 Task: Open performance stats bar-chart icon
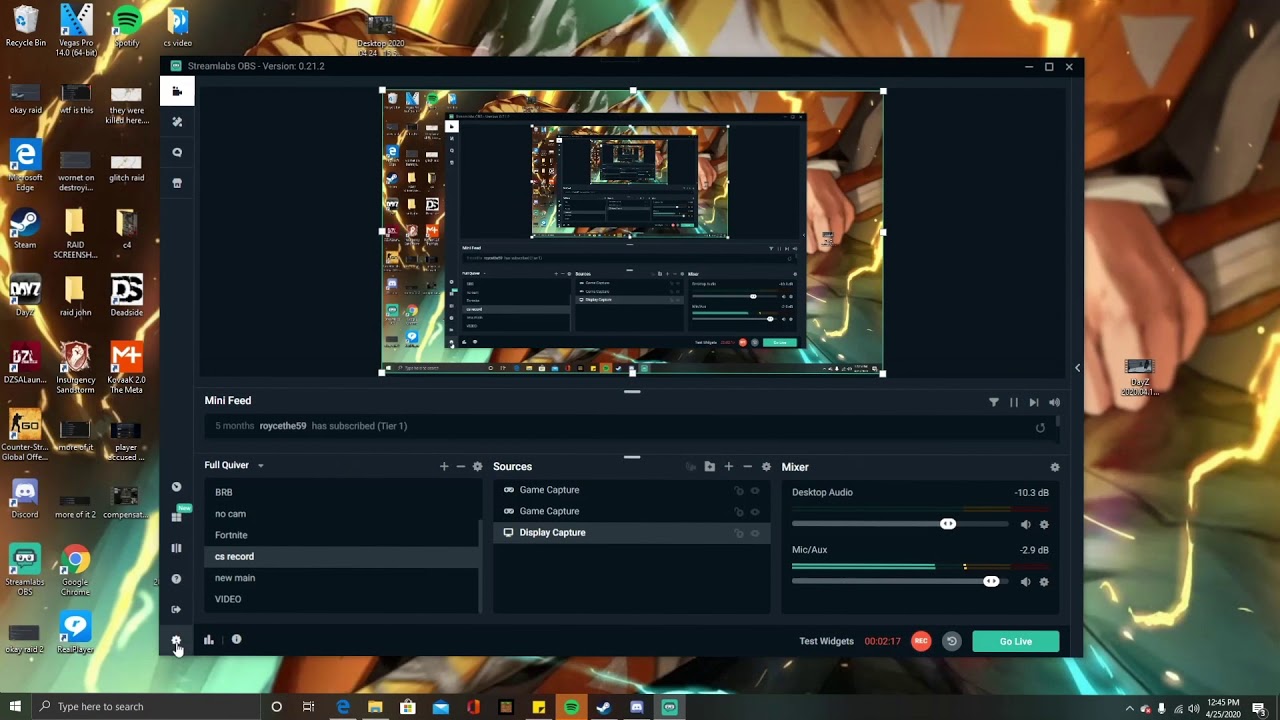[x=209, y=640]
